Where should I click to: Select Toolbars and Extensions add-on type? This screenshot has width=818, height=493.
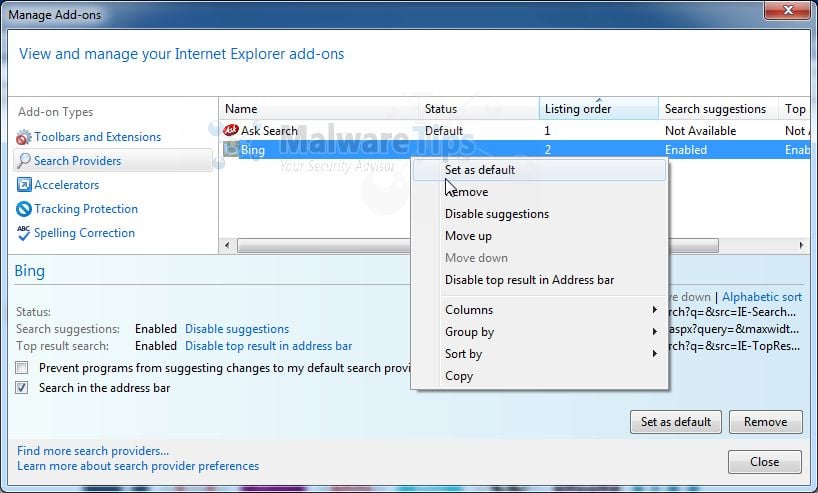coord(97,137)
